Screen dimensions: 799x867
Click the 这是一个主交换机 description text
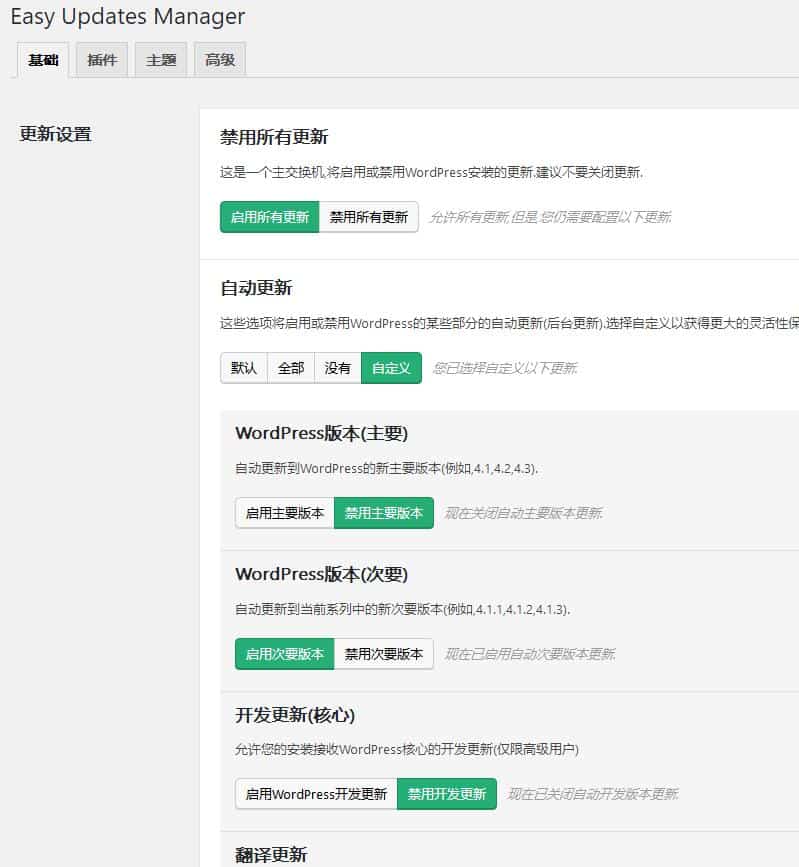point(431,173)
